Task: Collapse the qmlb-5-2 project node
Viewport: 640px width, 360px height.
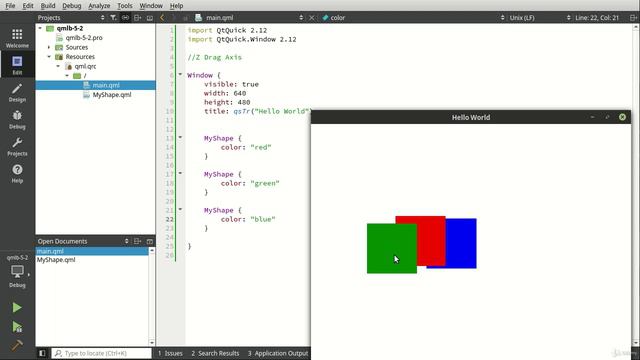Action: pyautogui.click(x=40, y=28)
